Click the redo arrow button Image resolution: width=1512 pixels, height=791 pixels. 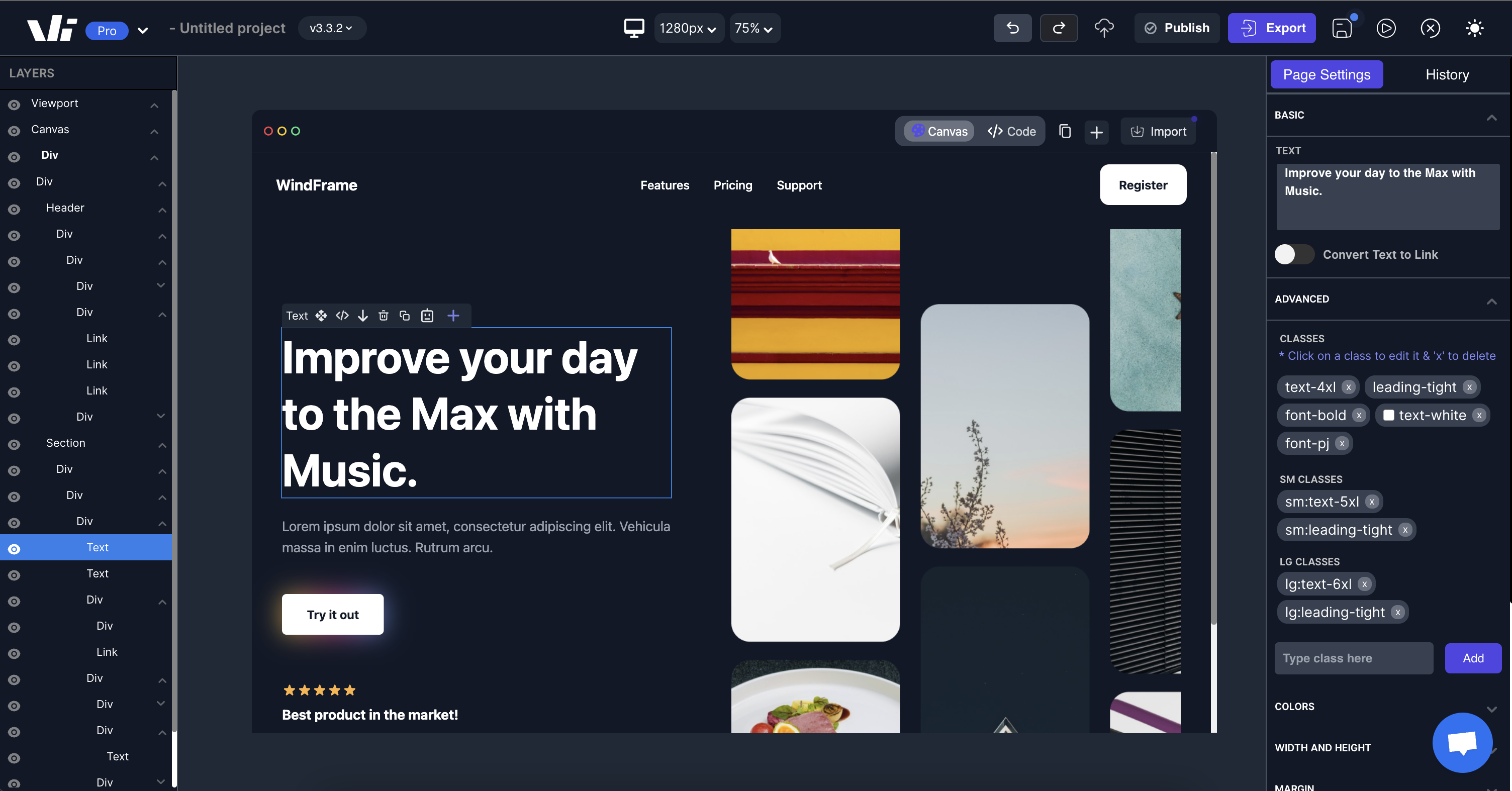point(1058,28)
